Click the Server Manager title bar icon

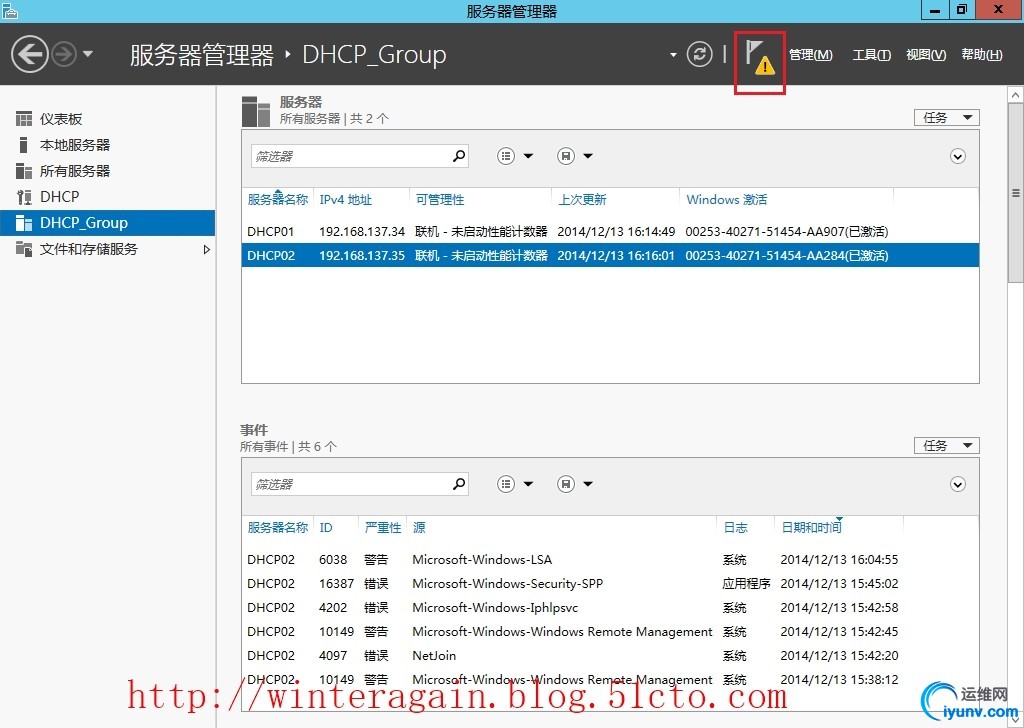coord(9,10)
